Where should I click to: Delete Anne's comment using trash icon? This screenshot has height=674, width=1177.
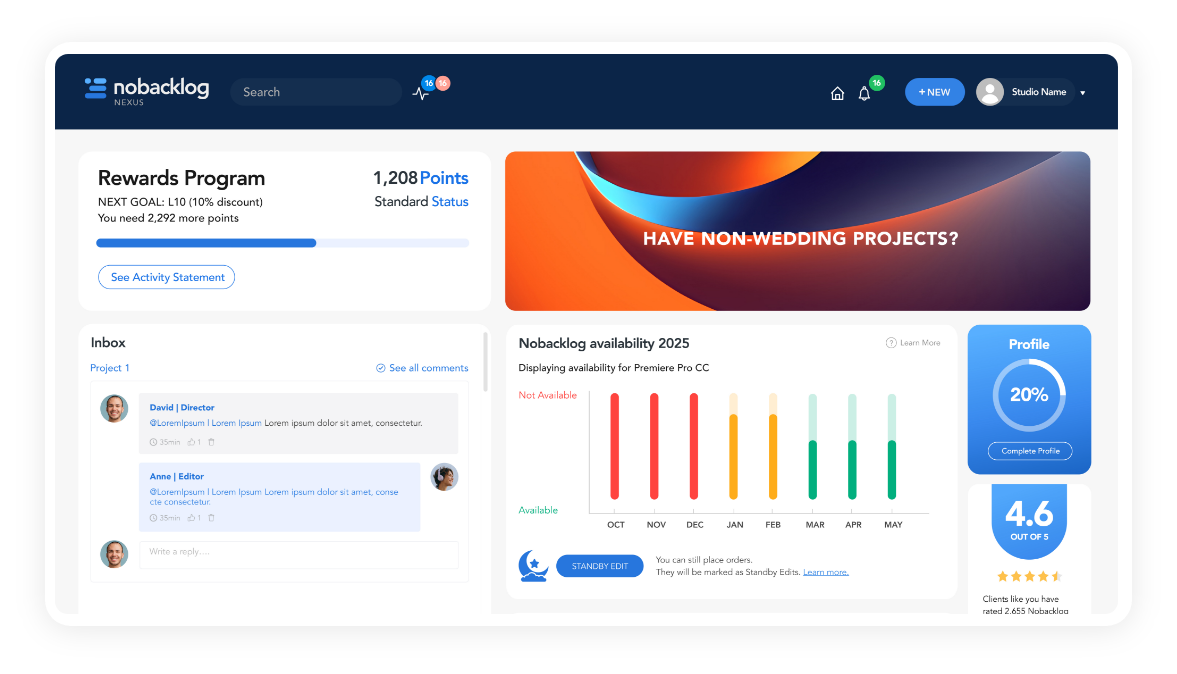[x=211, y=518]
